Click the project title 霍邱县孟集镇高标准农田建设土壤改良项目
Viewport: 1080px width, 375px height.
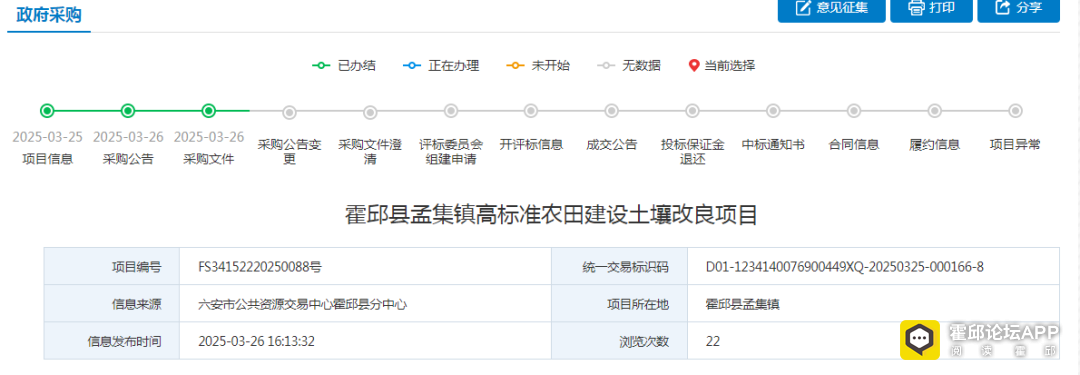click(551, 215)
